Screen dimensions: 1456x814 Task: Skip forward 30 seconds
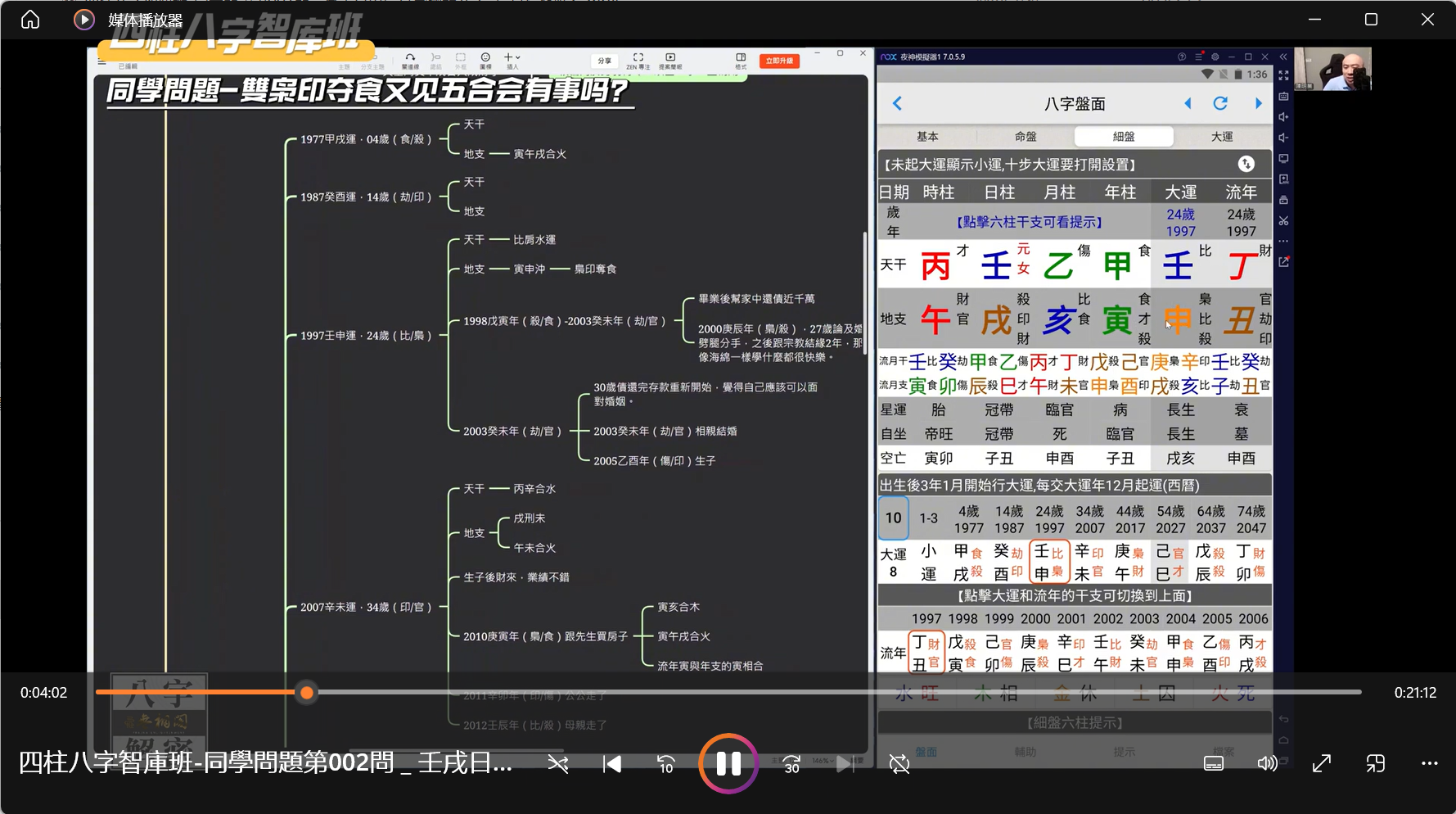click(791, 764)
